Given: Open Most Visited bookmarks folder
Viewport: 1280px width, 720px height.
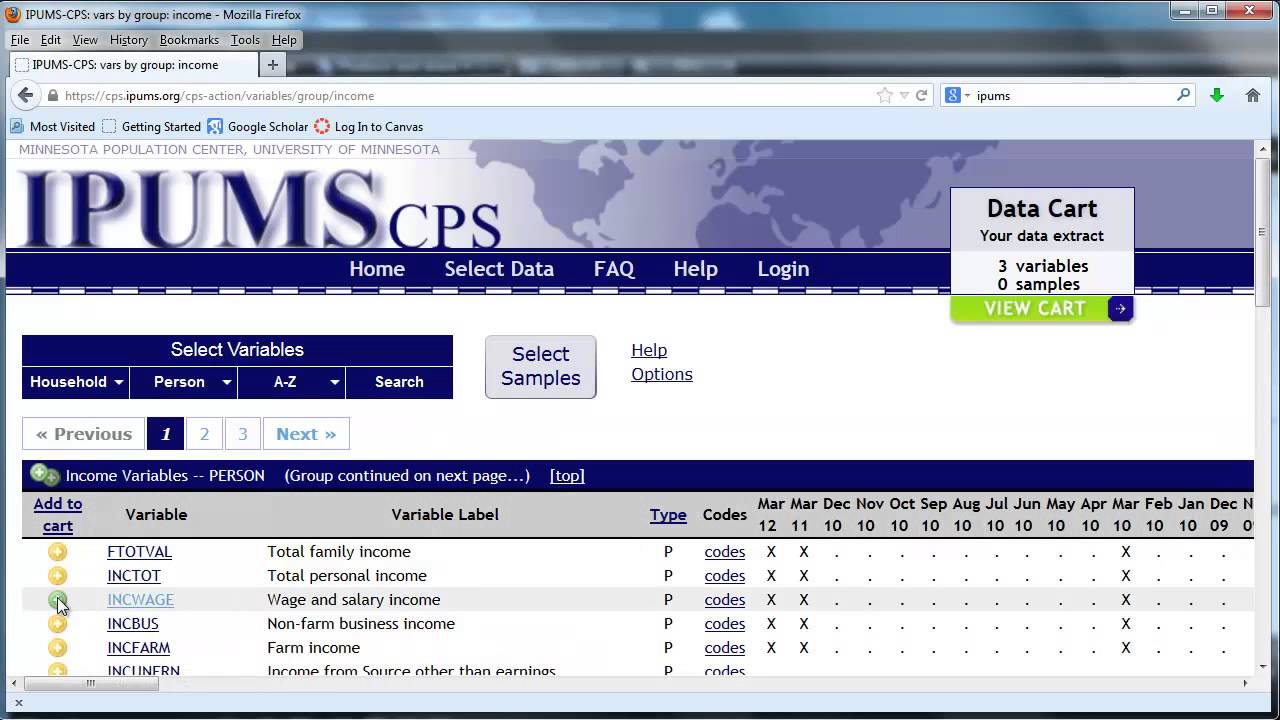Looking at the screenshot, I should point(53,127).
